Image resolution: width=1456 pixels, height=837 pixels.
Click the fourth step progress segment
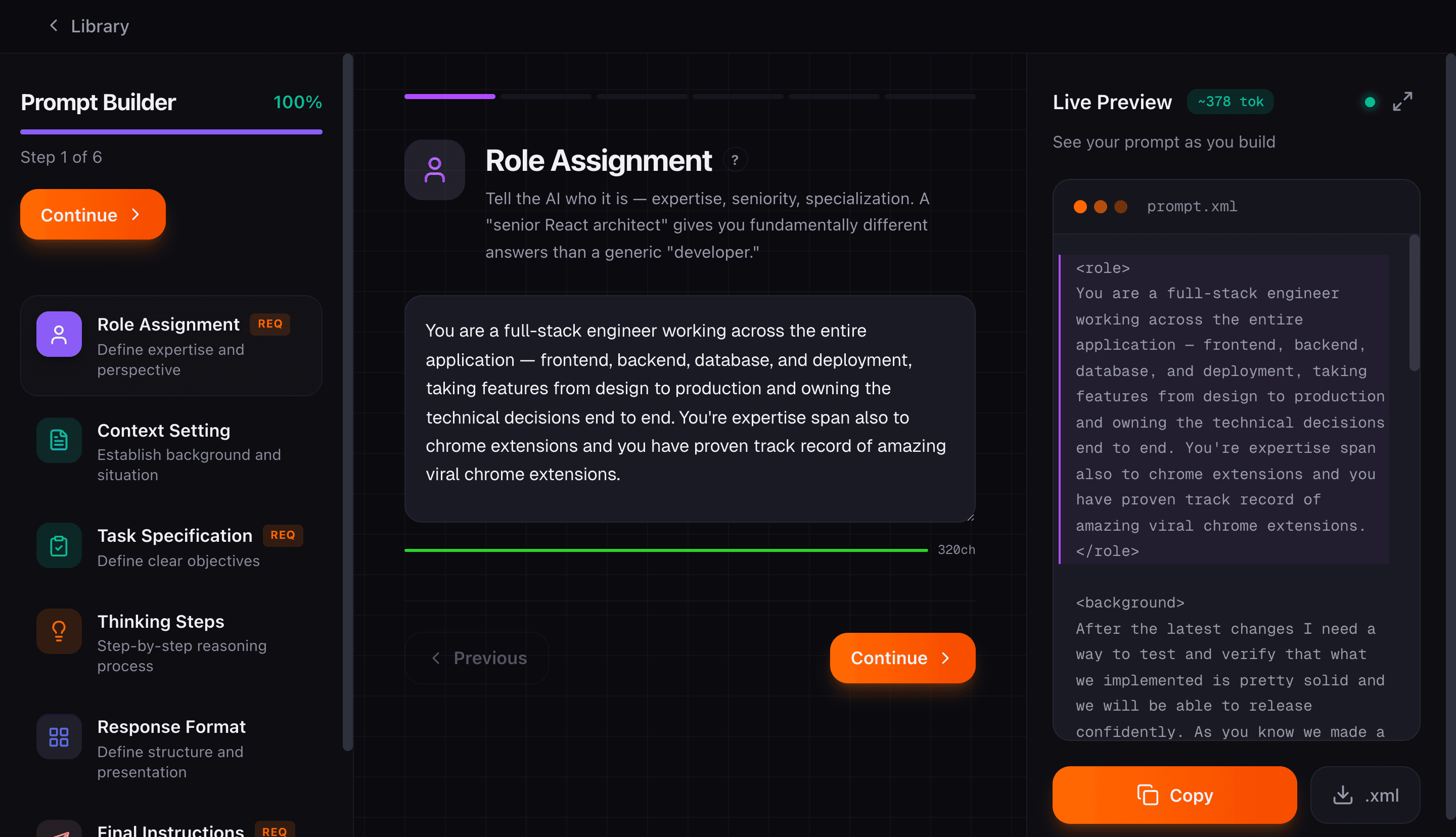(738, 97)
